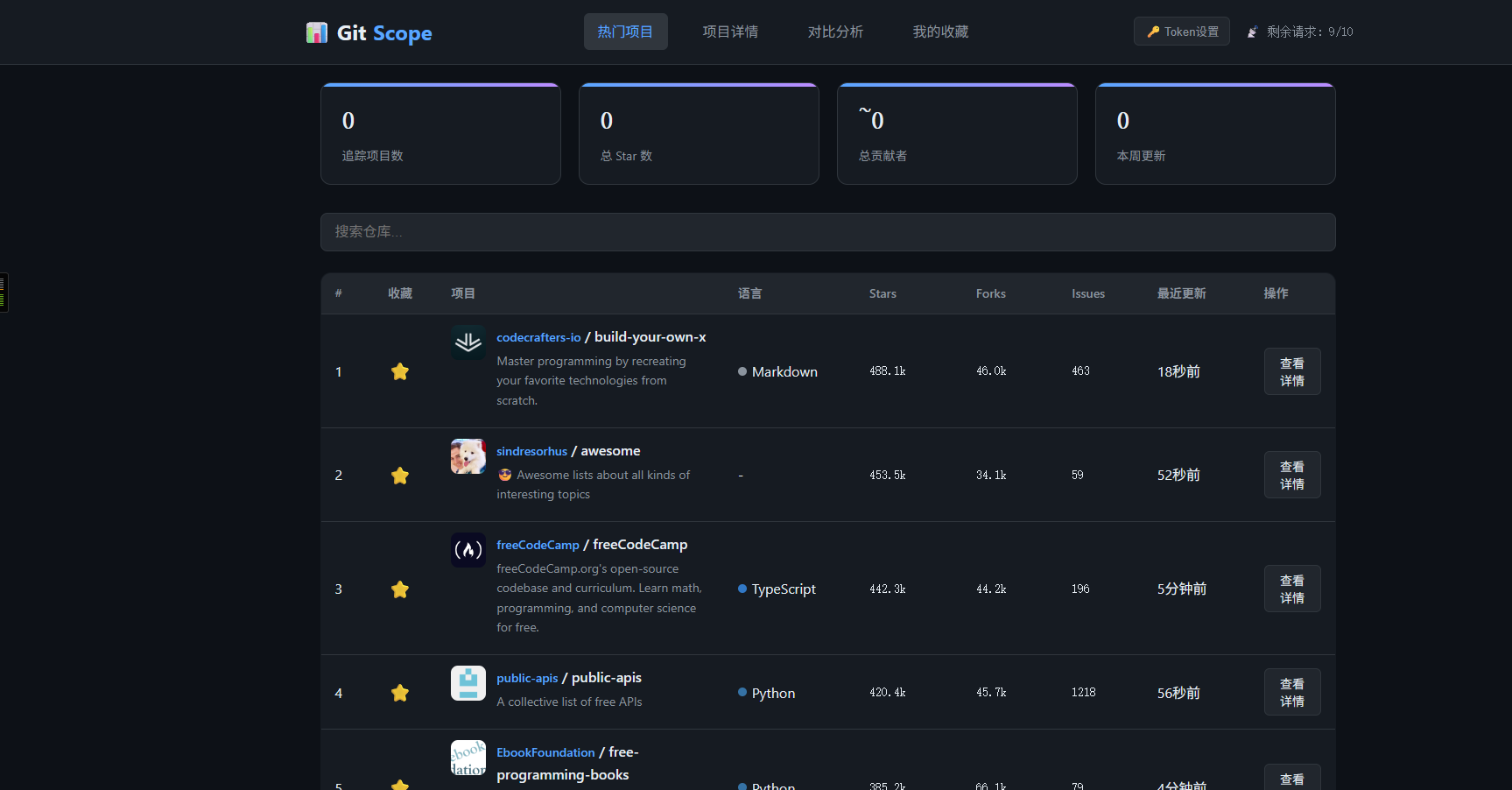Toggle favorite star for awesome repository

400,476
